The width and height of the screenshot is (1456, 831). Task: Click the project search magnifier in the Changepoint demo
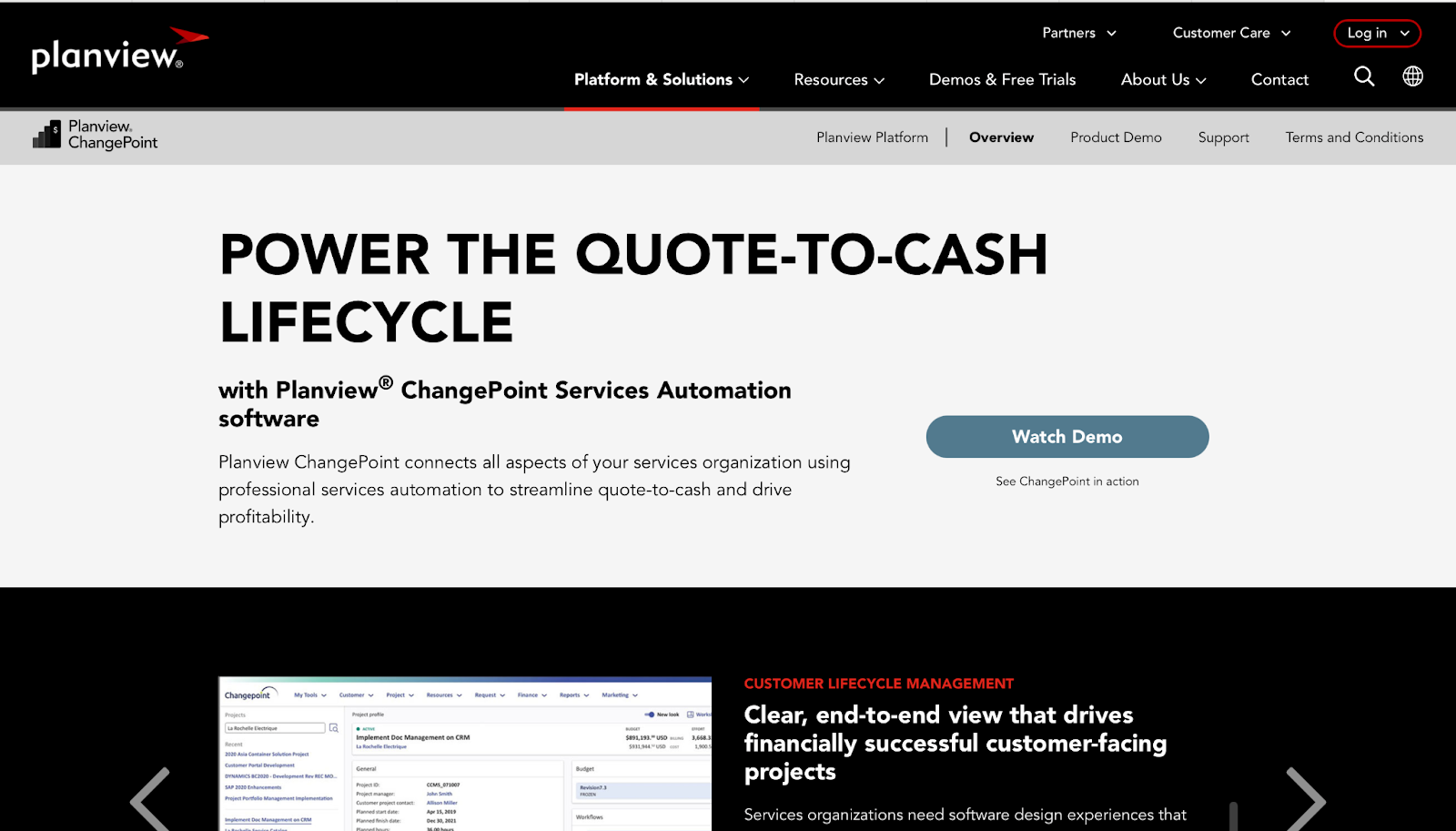coord(333,729)
